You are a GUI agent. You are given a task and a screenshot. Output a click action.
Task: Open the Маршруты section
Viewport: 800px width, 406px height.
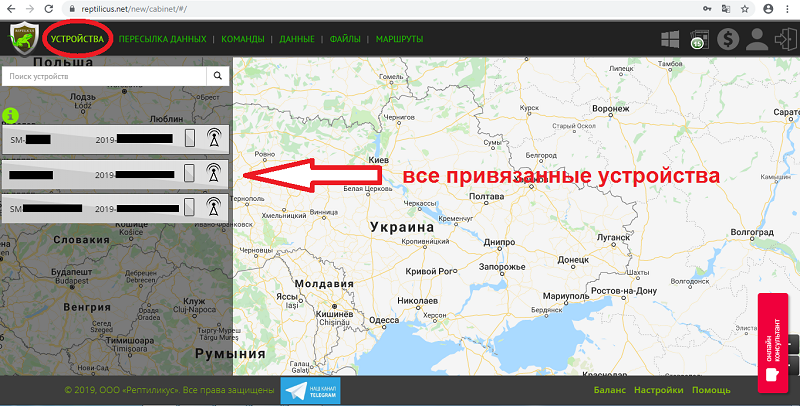(399, 39)
